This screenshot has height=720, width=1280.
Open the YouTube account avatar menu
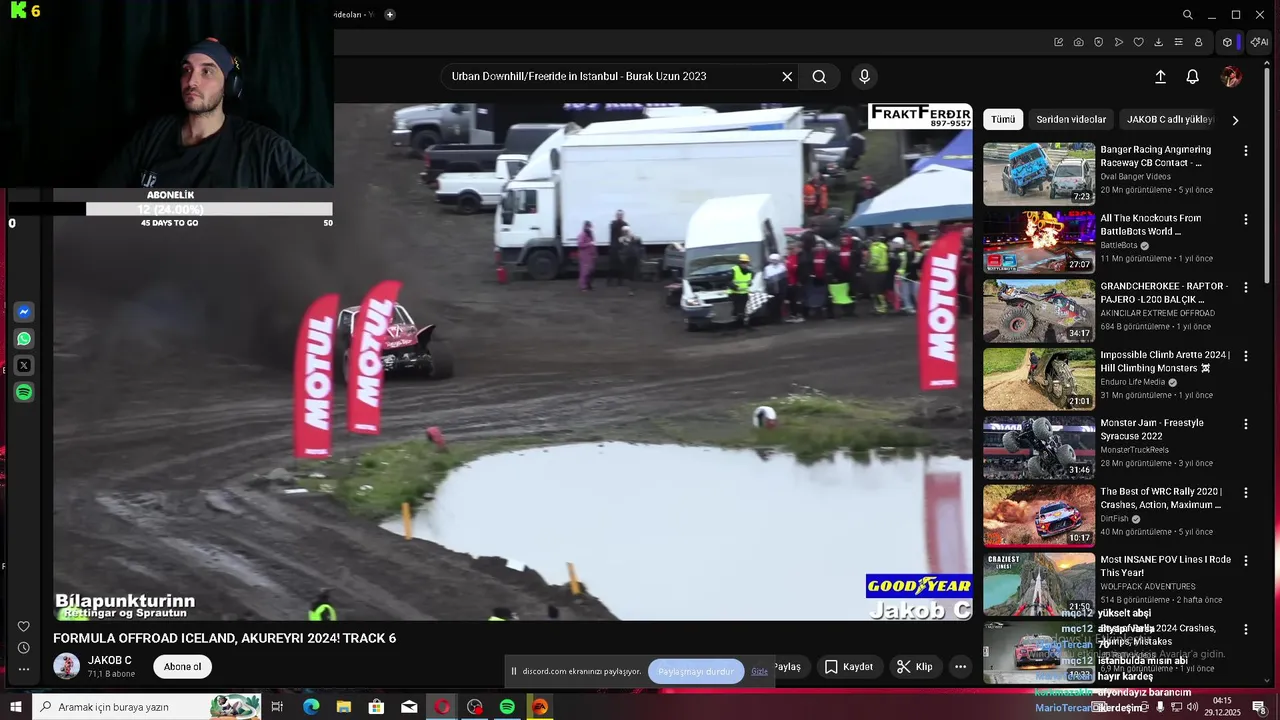point(1231,77)
